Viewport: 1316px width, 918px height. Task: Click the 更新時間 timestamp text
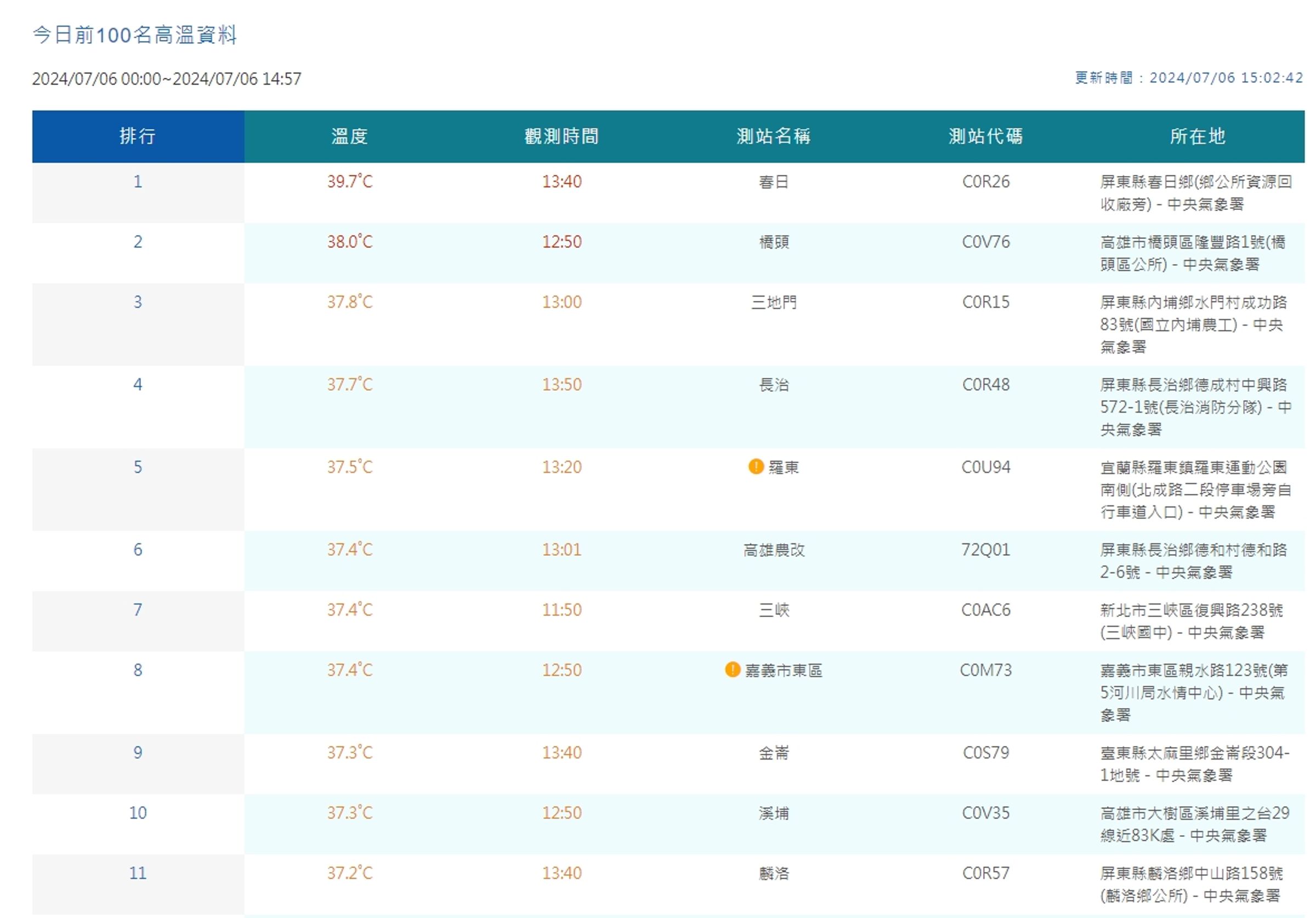pyautogui.click(x=1189, y=77)
